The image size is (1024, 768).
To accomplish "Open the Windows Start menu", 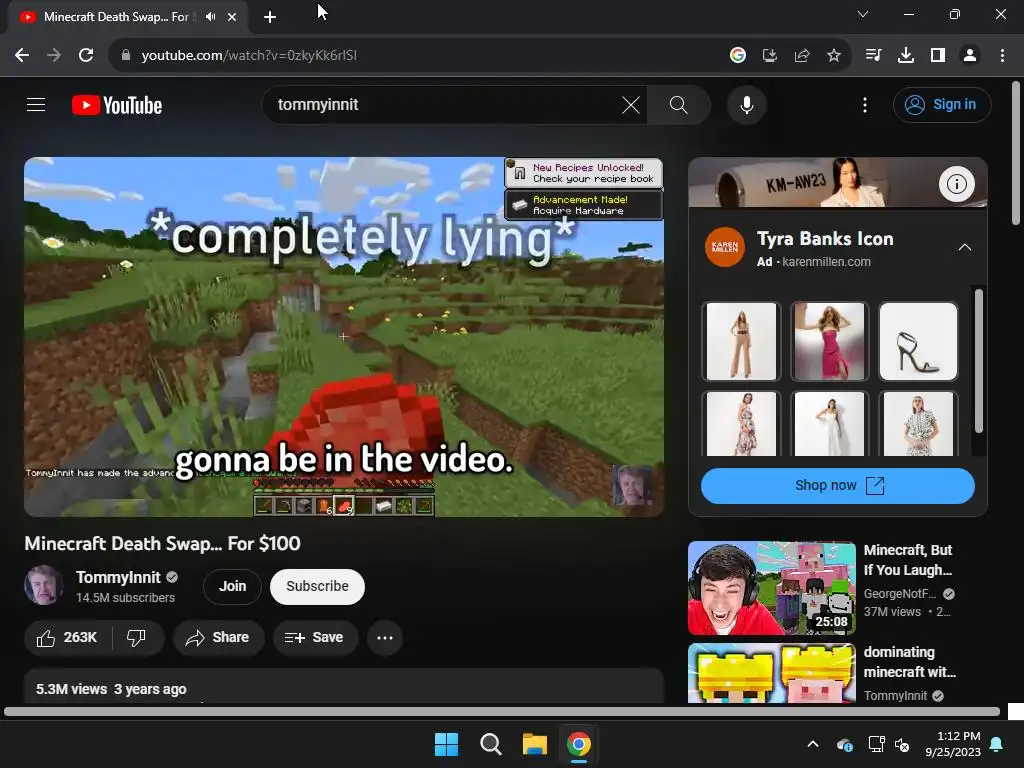I will 447,744.
